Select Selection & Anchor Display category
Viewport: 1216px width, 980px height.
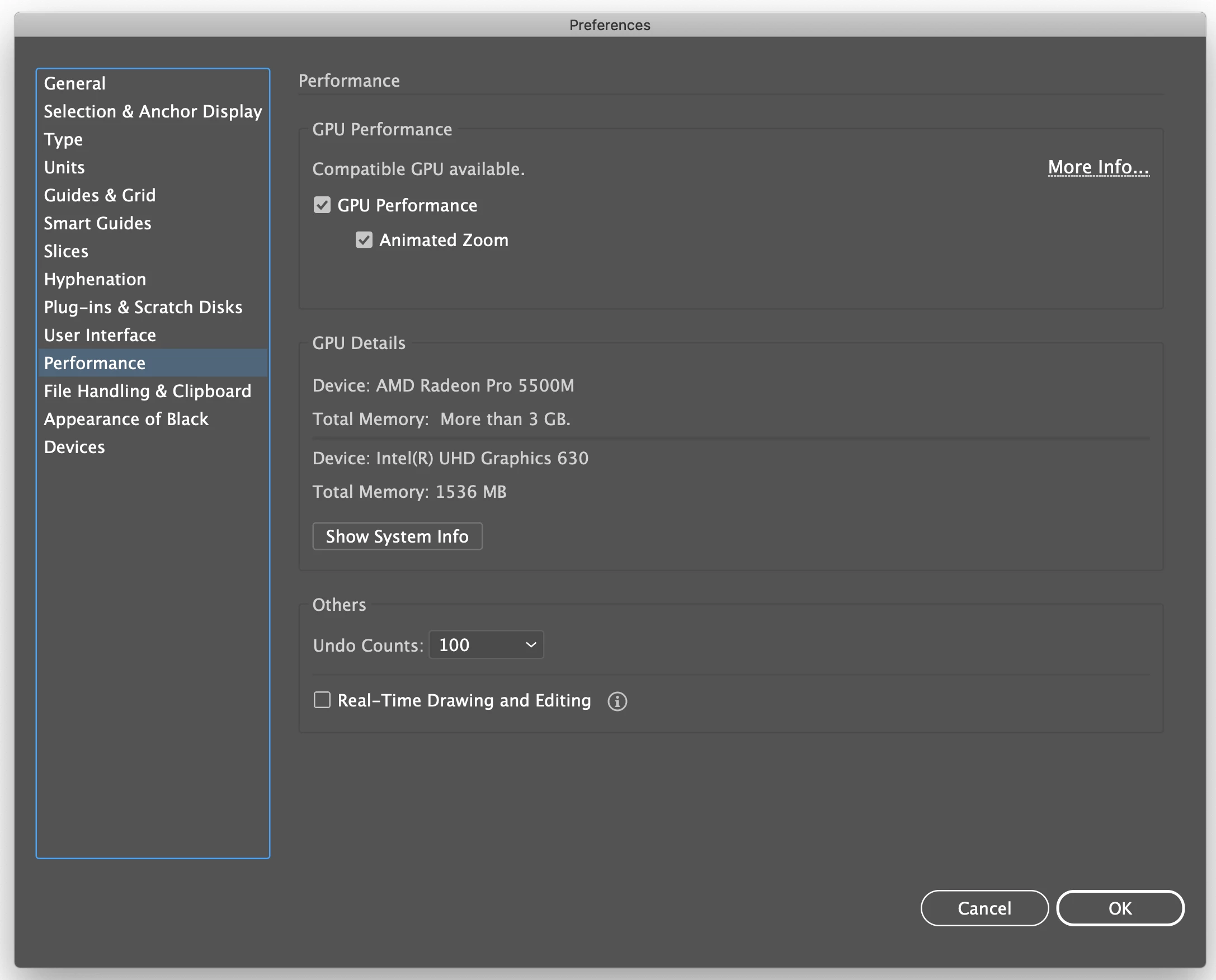pos(153,111)
